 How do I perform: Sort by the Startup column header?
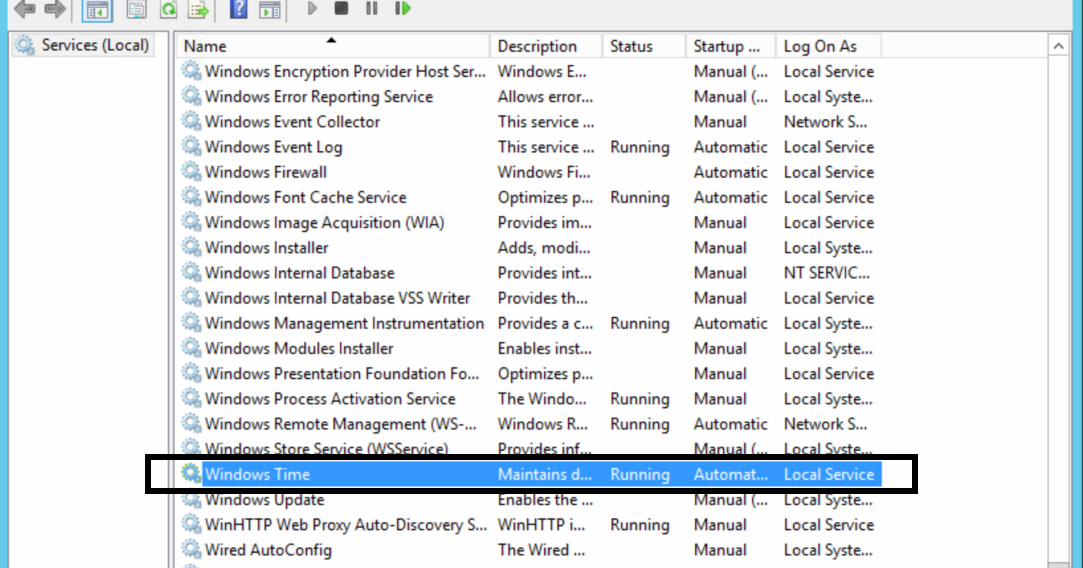point(731,46)
